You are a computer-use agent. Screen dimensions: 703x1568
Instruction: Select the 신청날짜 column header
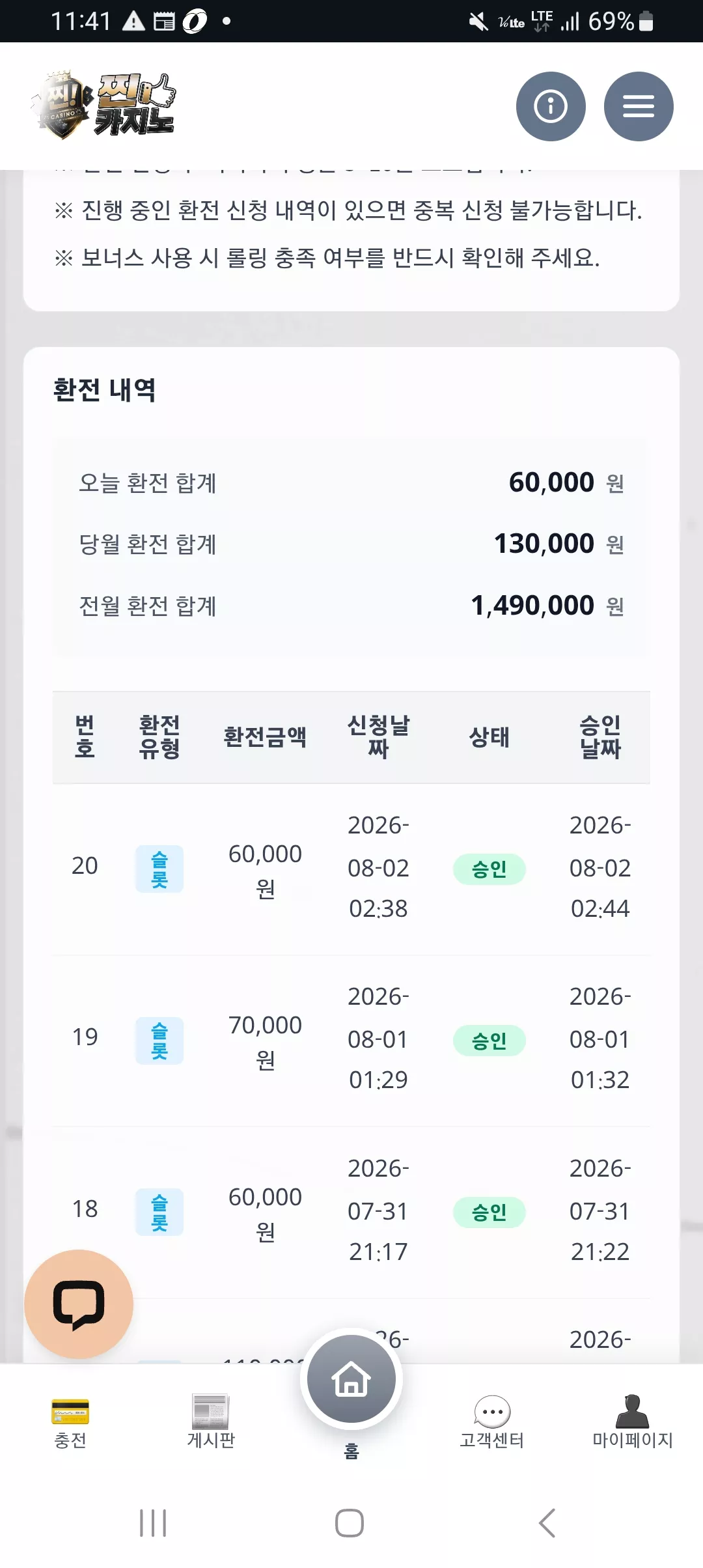click(378, 737)
